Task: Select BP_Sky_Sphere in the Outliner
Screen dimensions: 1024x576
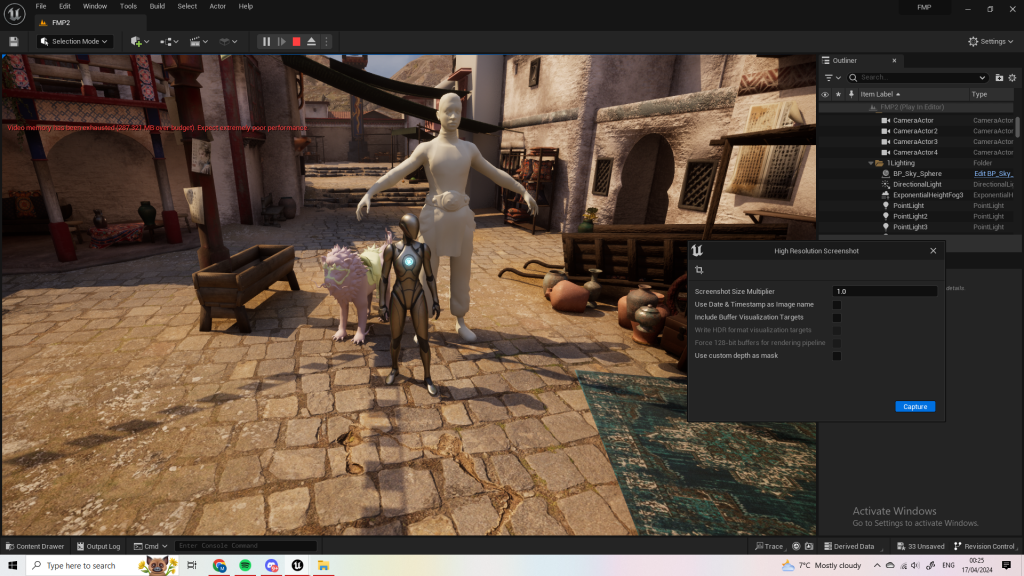Action: (x=916, y=174)
